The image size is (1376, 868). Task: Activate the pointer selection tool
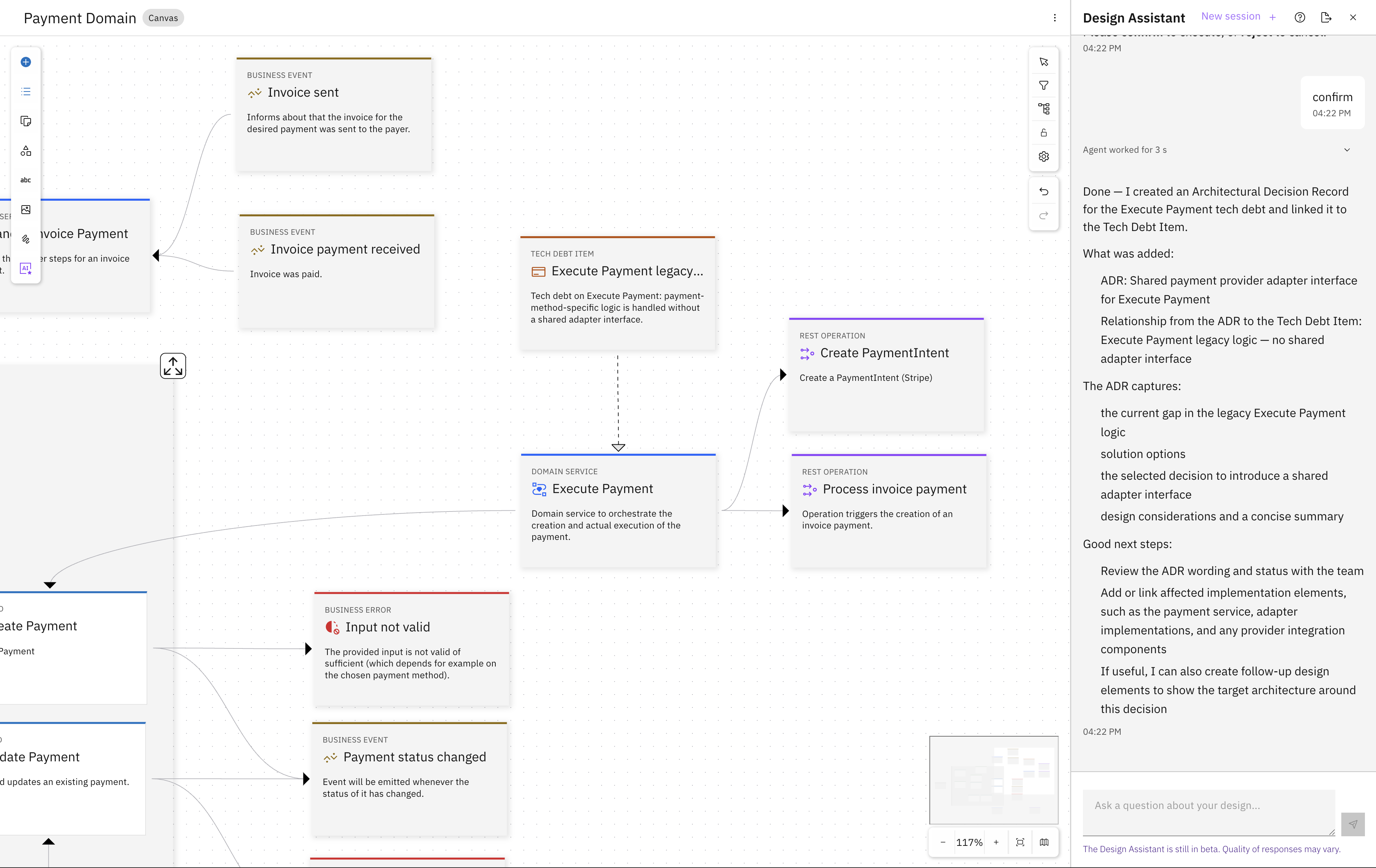[x=1043, y=62]
